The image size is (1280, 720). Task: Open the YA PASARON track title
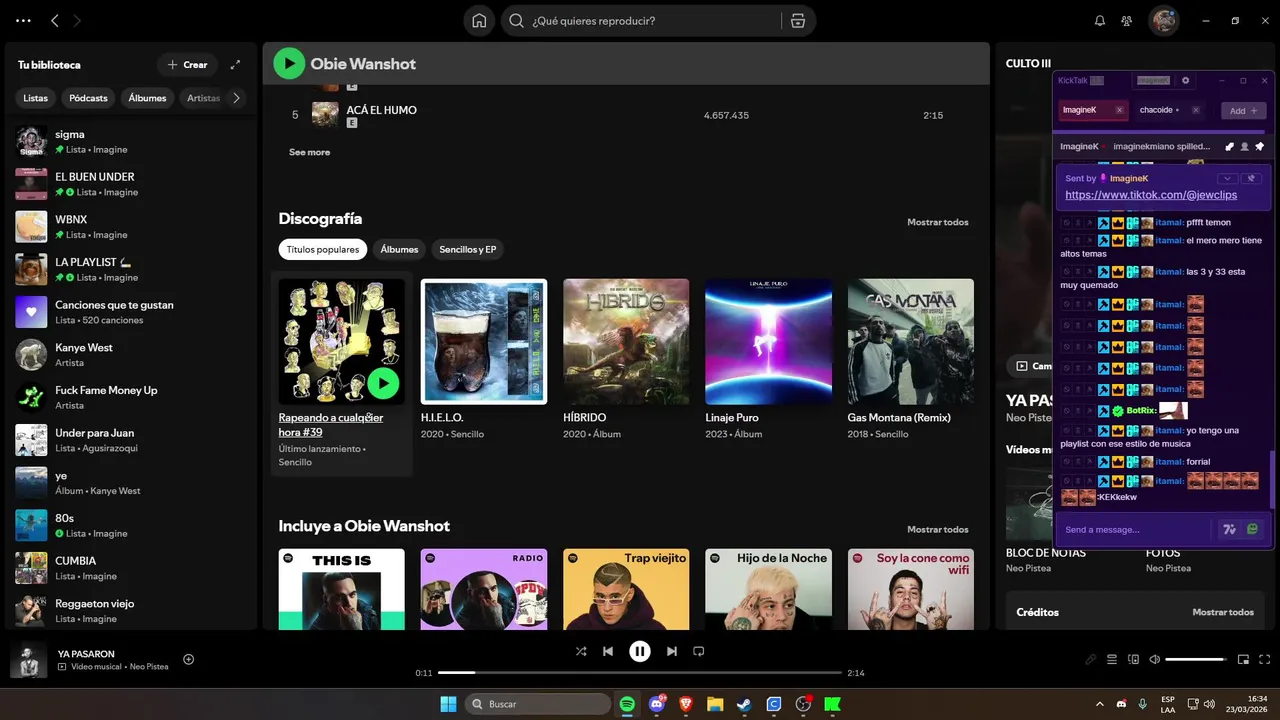86,654
